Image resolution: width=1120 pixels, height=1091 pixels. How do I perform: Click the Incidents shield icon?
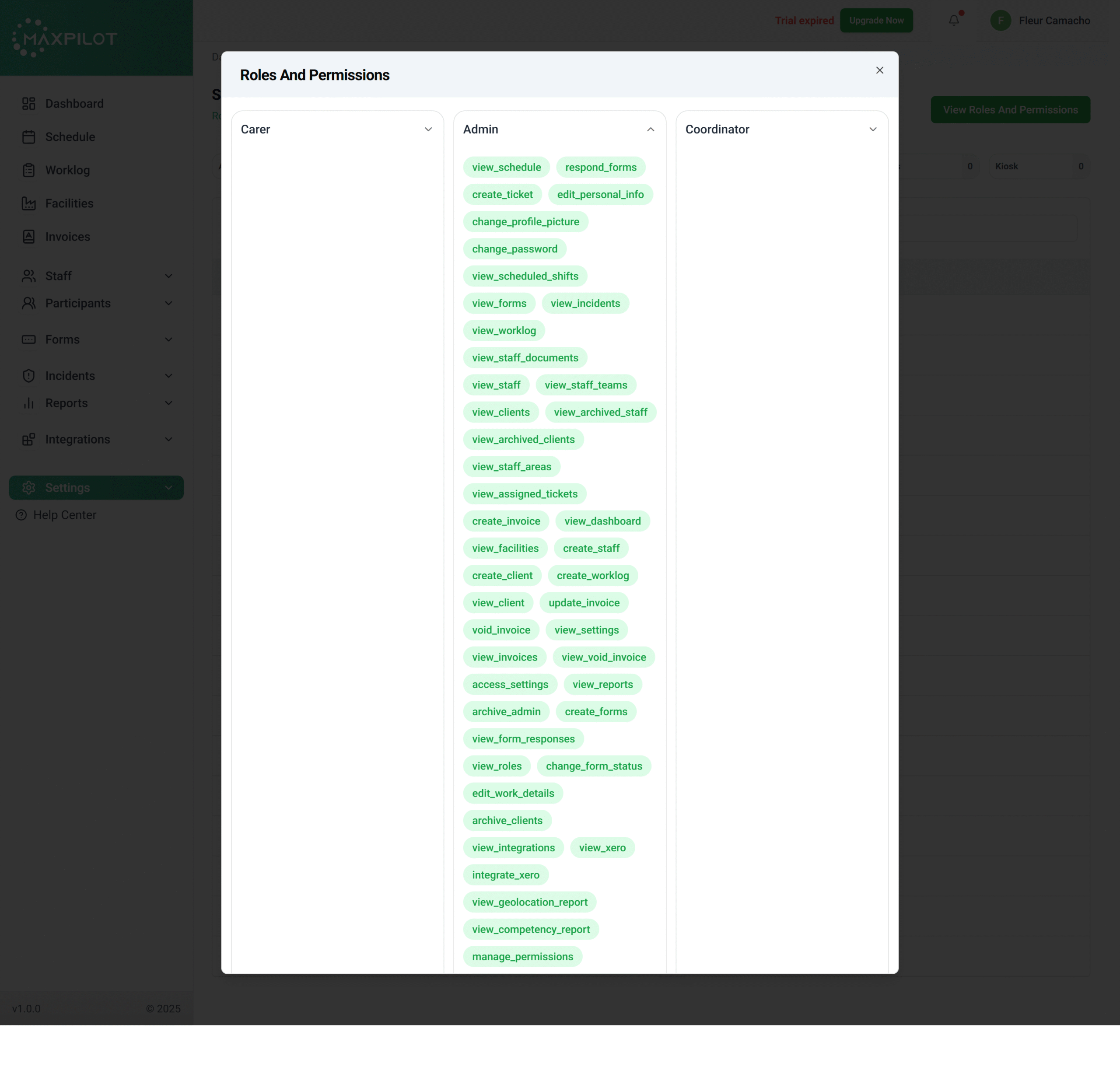click(29, 376)
